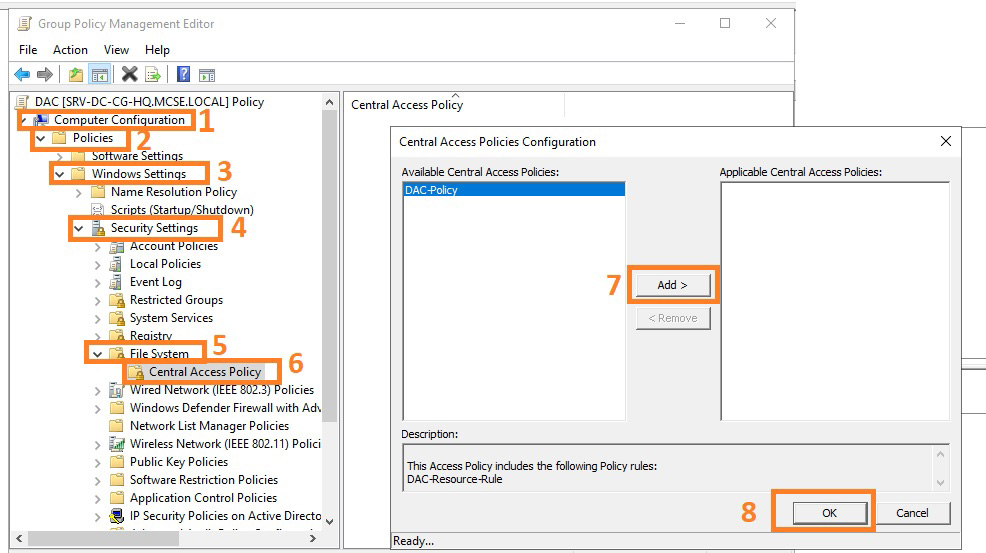Screen dimensions: 986x553
Task: Click the Central Access Policy folder icon
Action: coord(136,372)
